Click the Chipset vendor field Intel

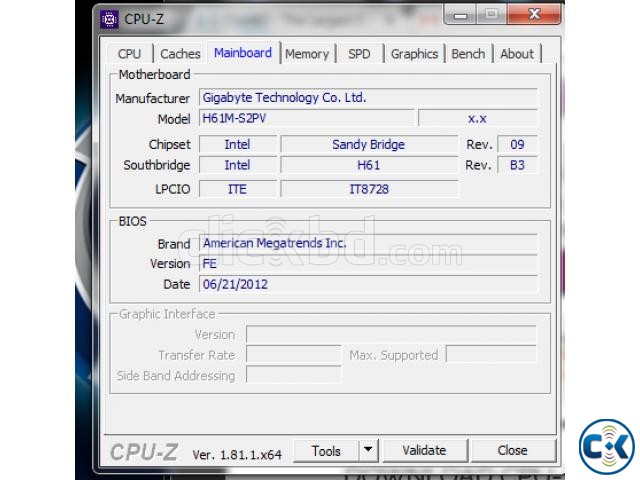[238, 144]
